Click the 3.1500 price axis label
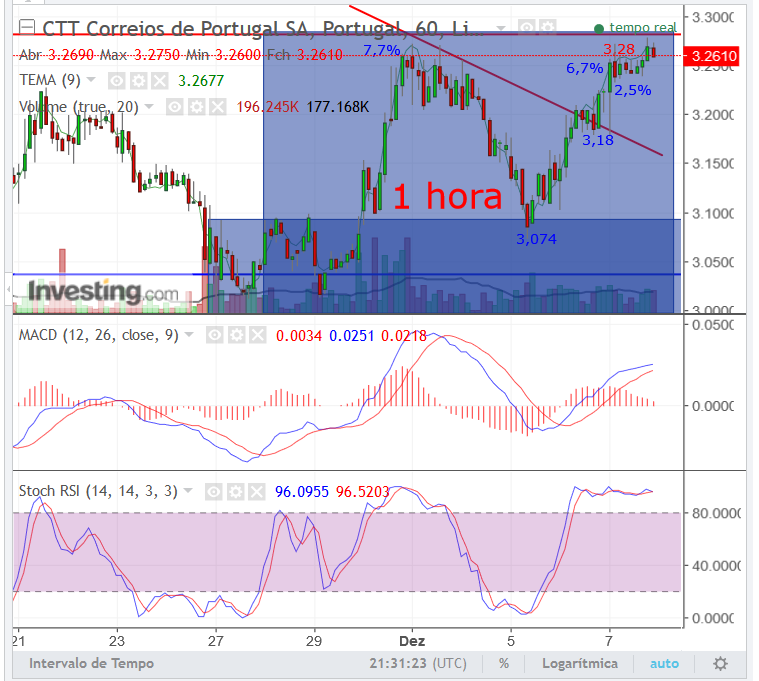The height and width of the screenshot is (681, 759). (x=713, y=164)
